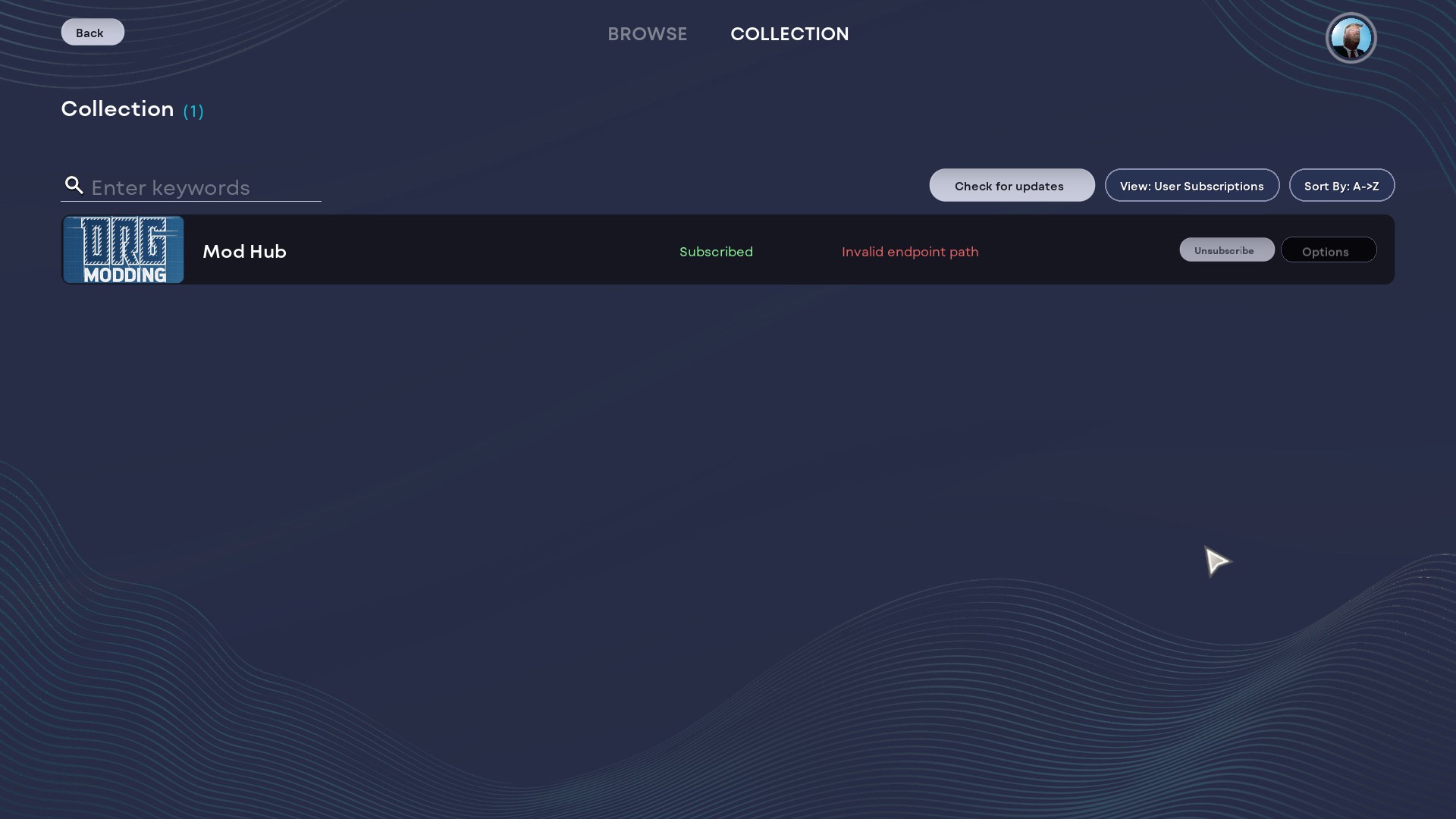Unsubscribe from Mod Hub
This screenshot has width=1456, height=819.
[x=1226, y=250]
